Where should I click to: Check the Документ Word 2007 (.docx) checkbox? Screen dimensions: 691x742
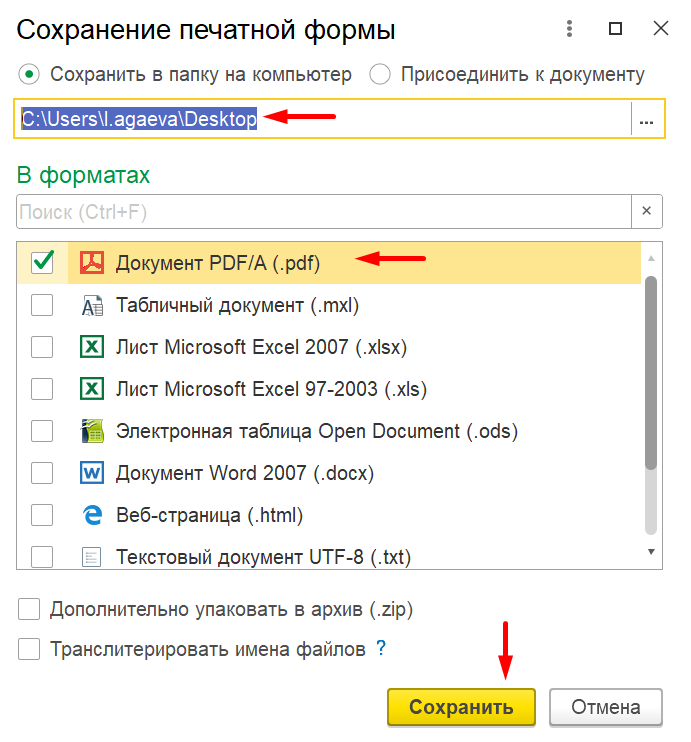pyautogui.click(x=42, y=473)
